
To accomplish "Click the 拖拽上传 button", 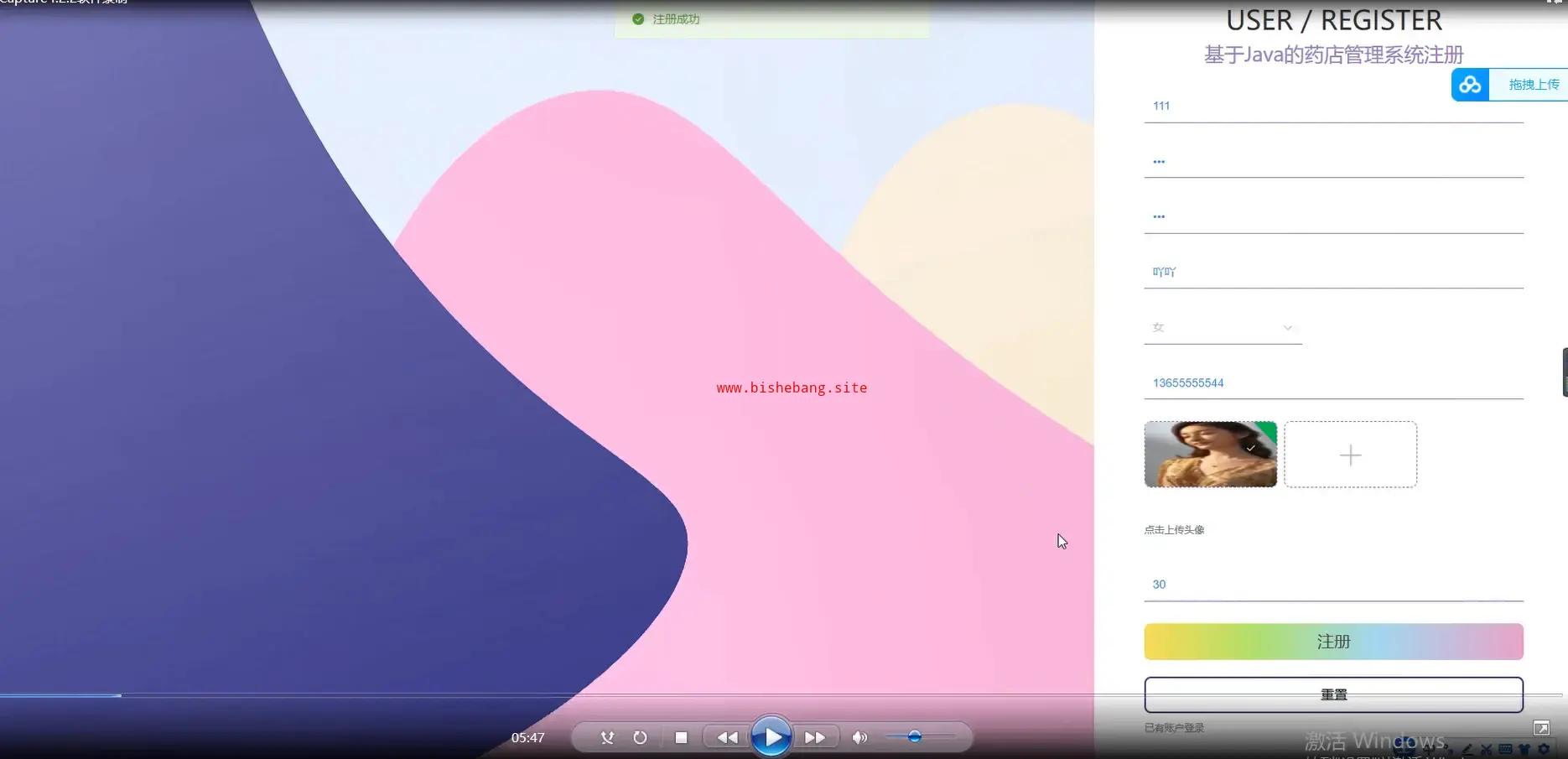I will tap(1534, 85).
